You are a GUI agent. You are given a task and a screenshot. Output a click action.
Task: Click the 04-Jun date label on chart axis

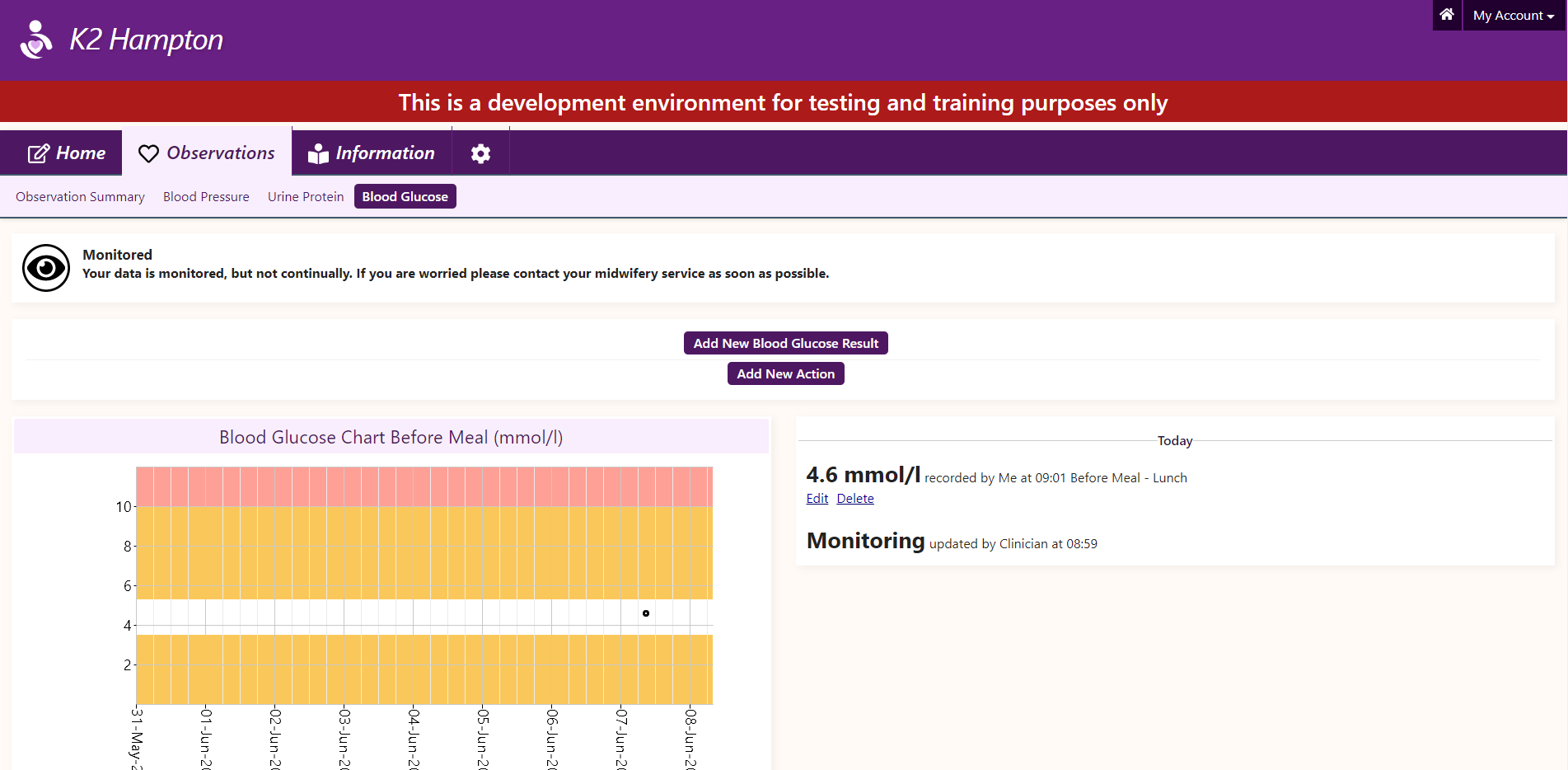tap(414, 738)
